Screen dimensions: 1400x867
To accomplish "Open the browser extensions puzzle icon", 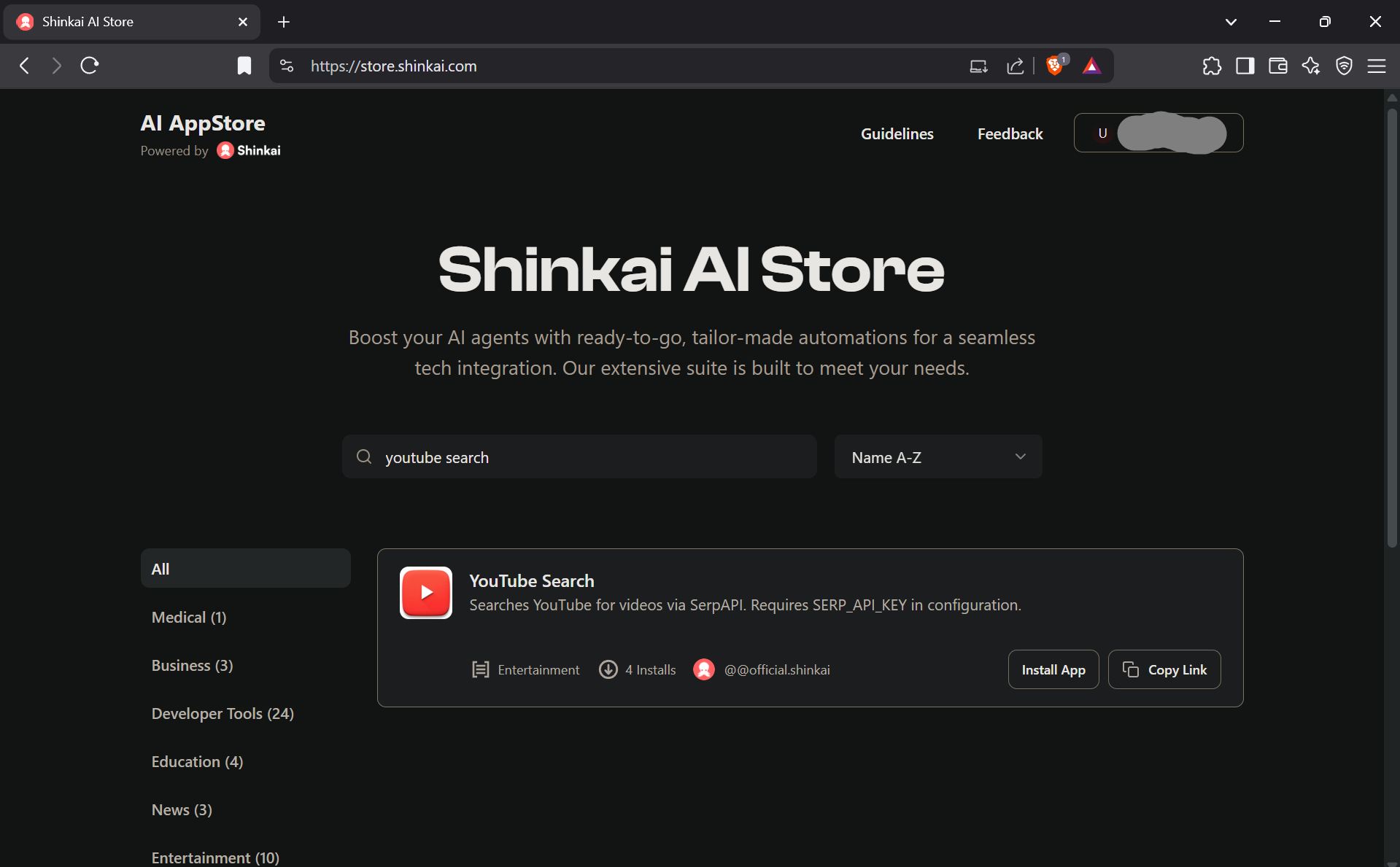I will (1212, 66).
